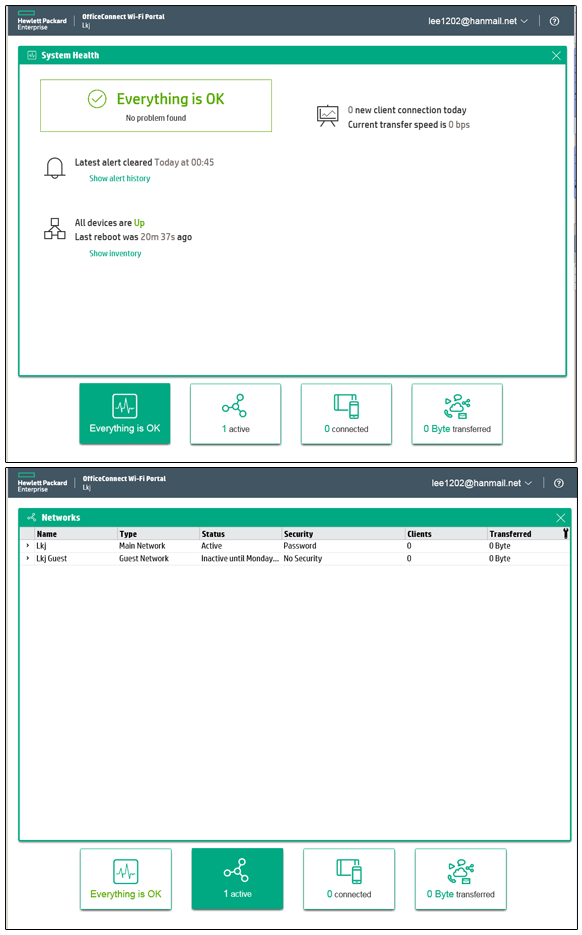Screen dimensions: 582x935
Task: Click the 'No Security' cell
Action: pyautogui.click(x=302, y=558)
